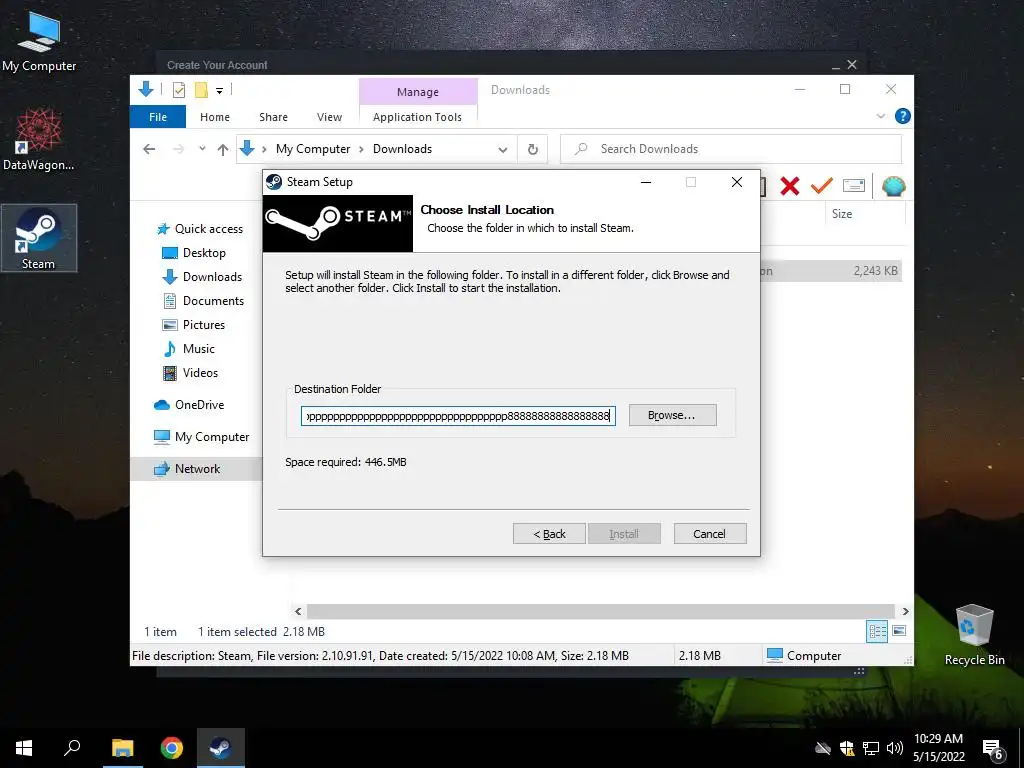Click the Explorer help question mark icon
1024x768 pixels.
[x=903, y=116]
